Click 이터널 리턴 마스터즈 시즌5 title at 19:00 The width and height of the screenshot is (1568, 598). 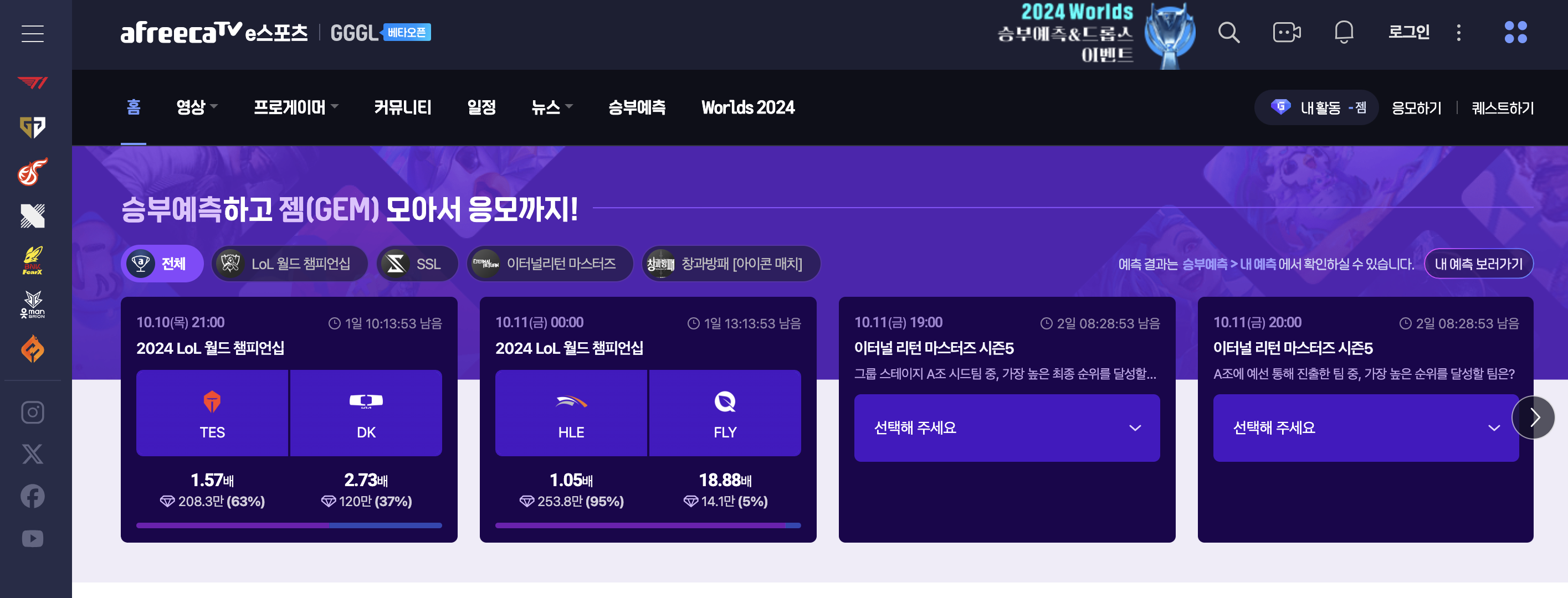tap(934, 348)
